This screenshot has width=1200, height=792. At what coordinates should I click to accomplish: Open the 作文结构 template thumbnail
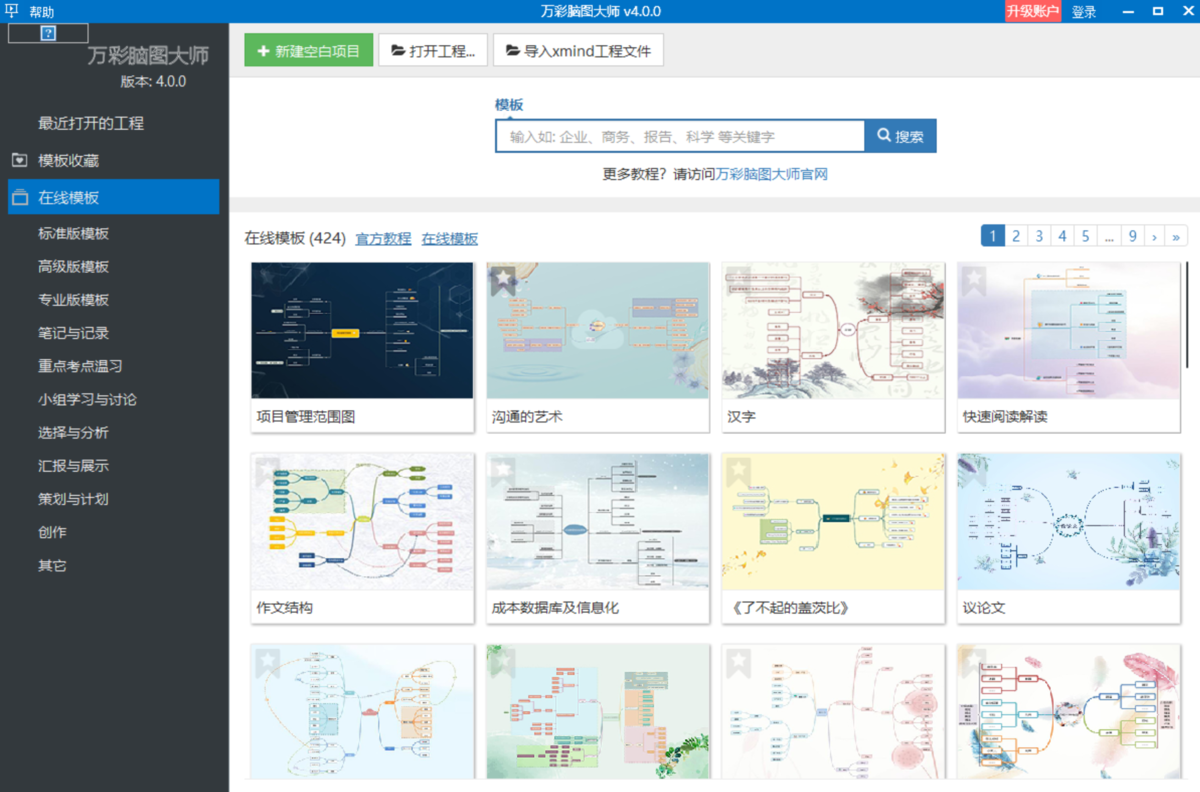[362, 521]
